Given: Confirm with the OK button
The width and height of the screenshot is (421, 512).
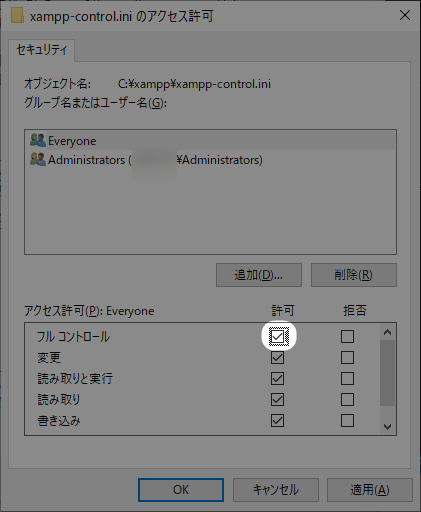Looking at the screenshot, I should point(181,490).
